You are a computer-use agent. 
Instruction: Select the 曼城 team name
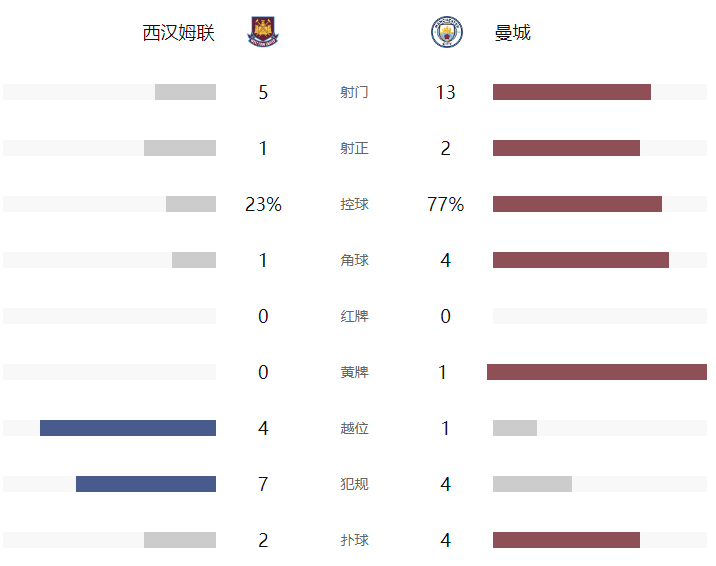pyautogui.click(x=513, y=33)
